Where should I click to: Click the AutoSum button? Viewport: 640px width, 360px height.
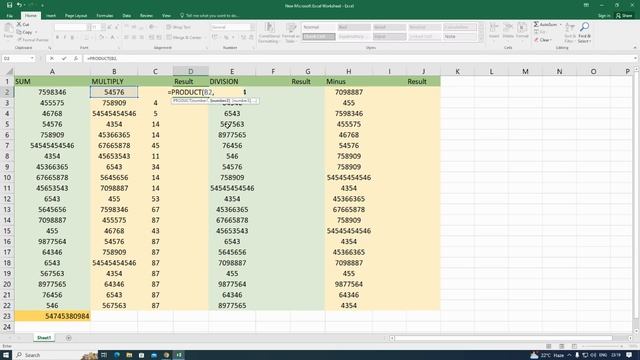pyautogui.click(x=545, y=24)
